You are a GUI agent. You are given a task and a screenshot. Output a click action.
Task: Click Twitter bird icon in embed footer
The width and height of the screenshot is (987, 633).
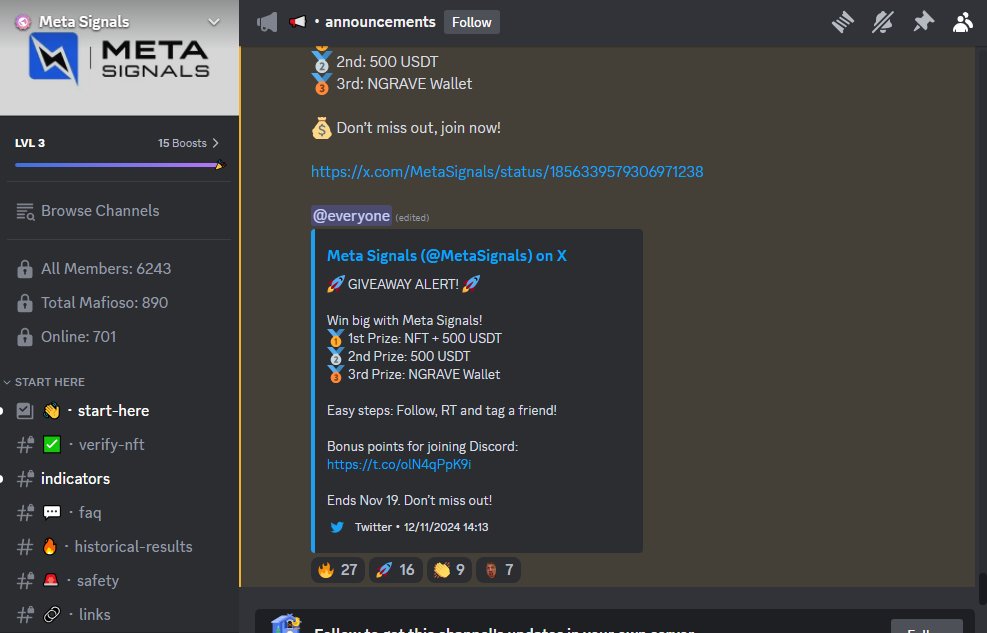pyautogui.click(x=337, y=527)
